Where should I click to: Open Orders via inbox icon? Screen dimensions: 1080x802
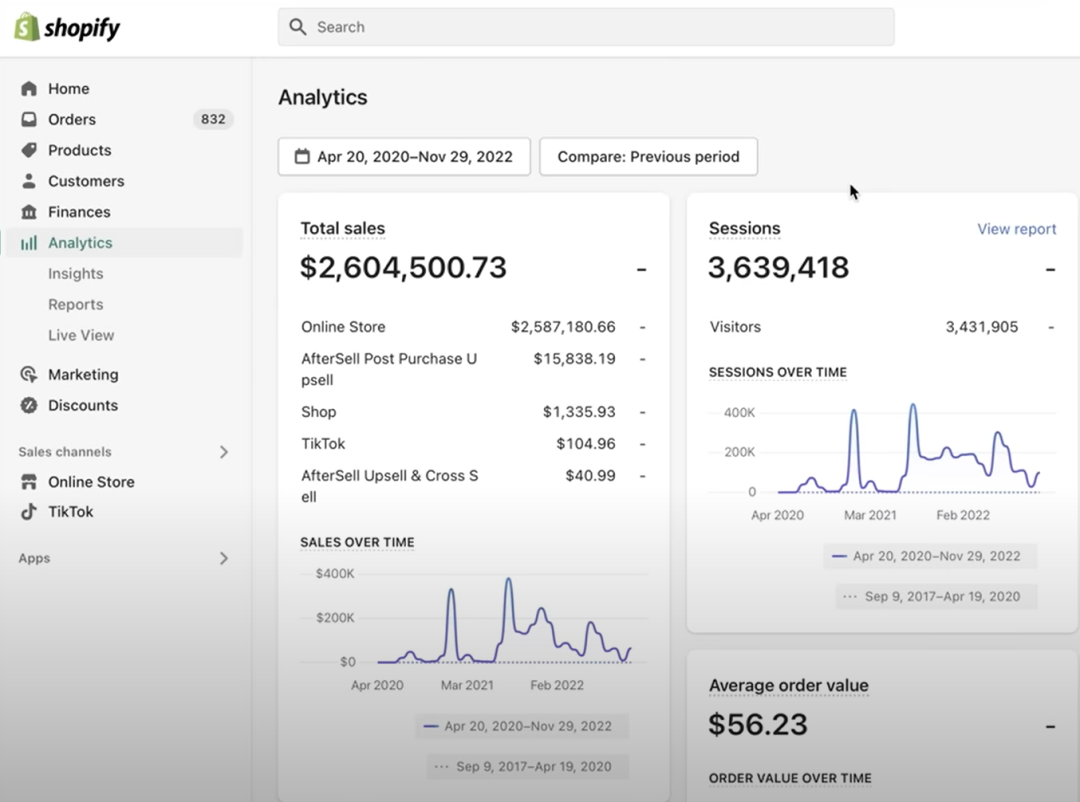29,119
